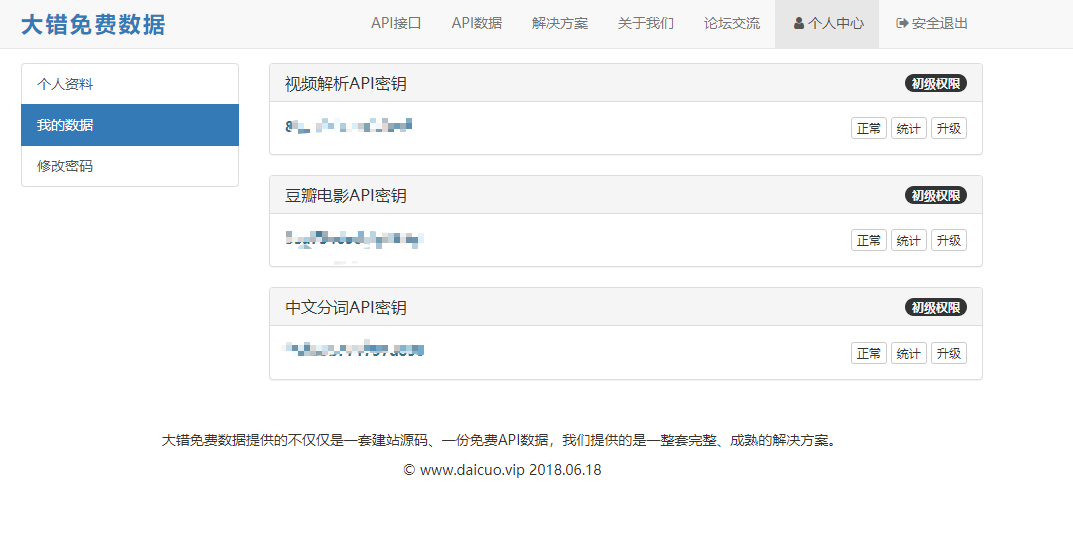Open the 论坛交流 forum link

click(732, 24)
